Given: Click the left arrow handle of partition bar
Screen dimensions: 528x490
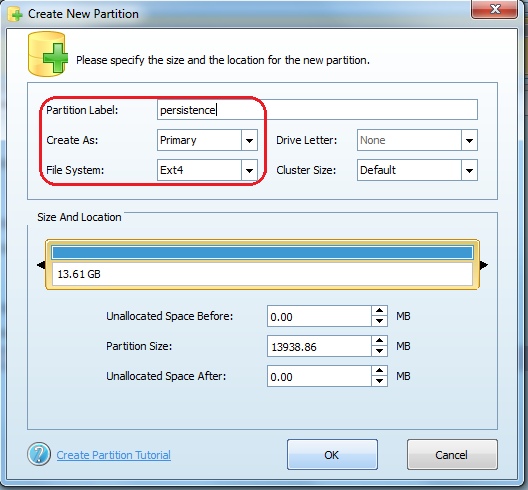Looking at the screenshot, I should 41,265.
